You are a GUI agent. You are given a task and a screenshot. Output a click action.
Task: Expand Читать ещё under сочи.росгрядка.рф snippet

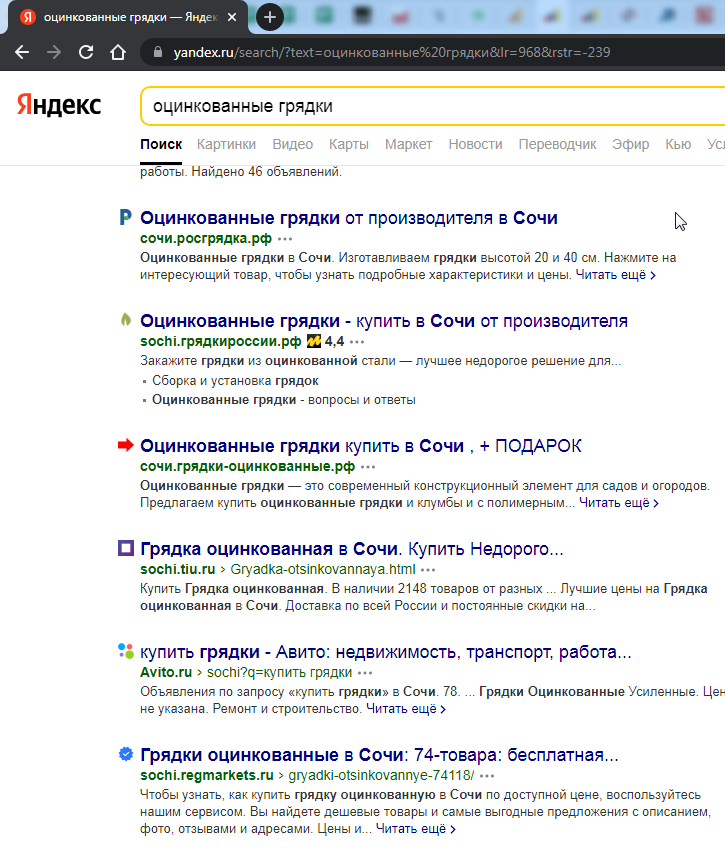point(615,275)
